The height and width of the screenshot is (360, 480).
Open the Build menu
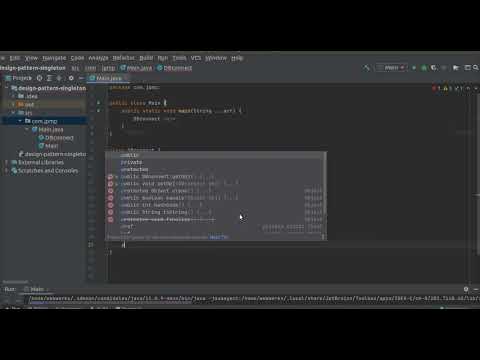click(x=146, y=58)
